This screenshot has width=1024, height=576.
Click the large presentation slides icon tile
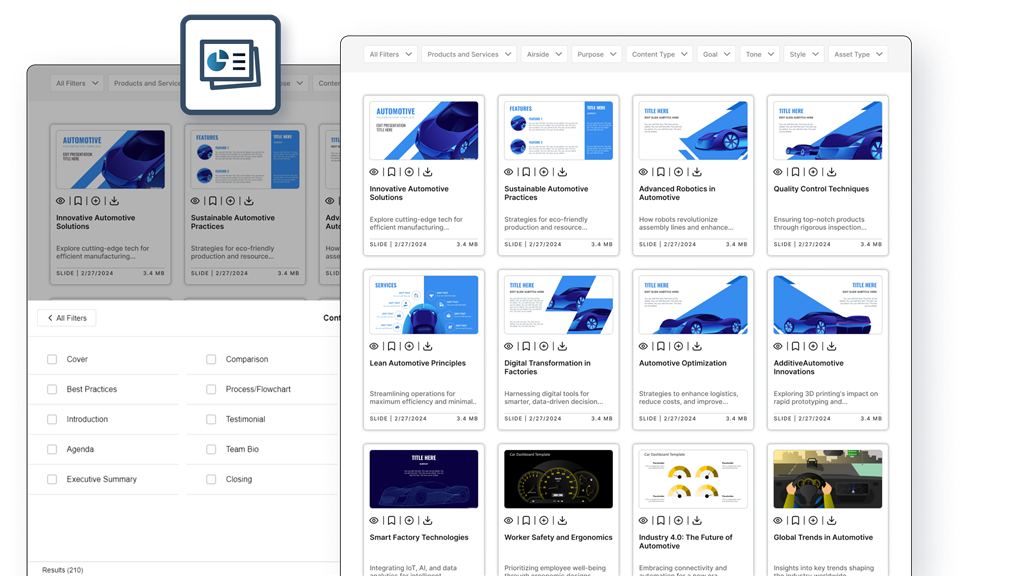coord(231,65)
